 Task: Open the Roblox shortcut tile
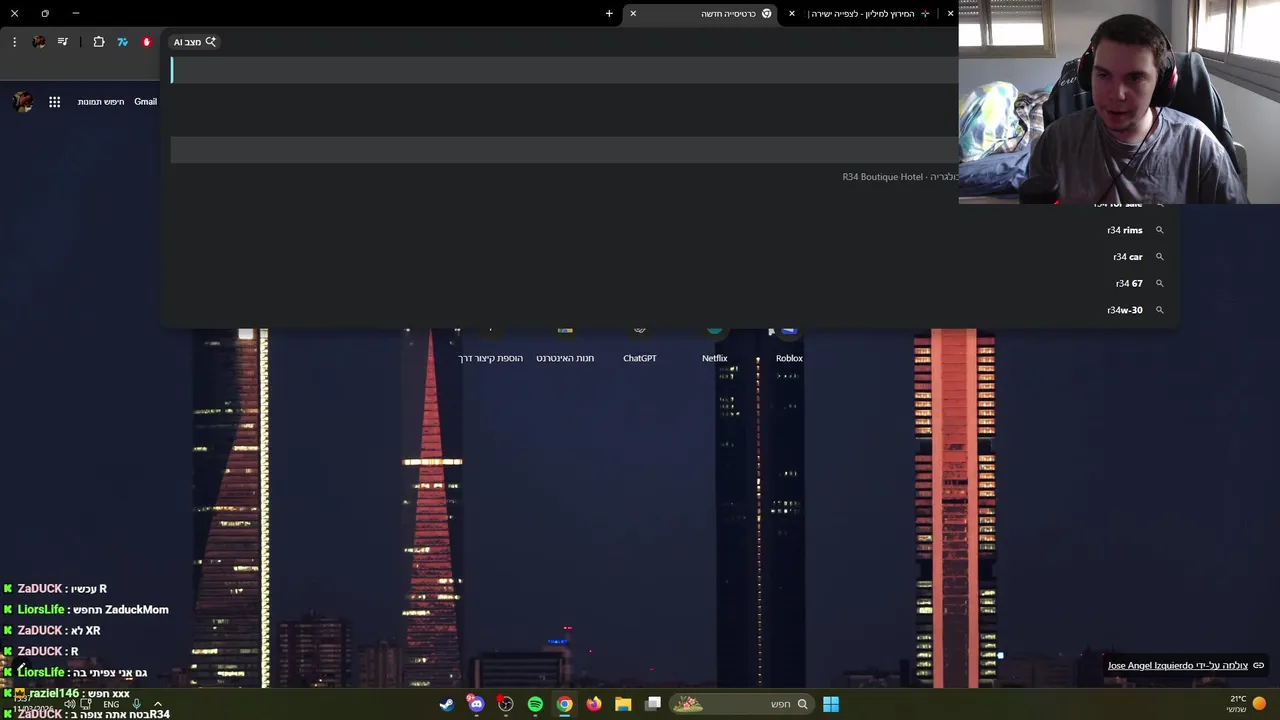click(x=789, y=345)
